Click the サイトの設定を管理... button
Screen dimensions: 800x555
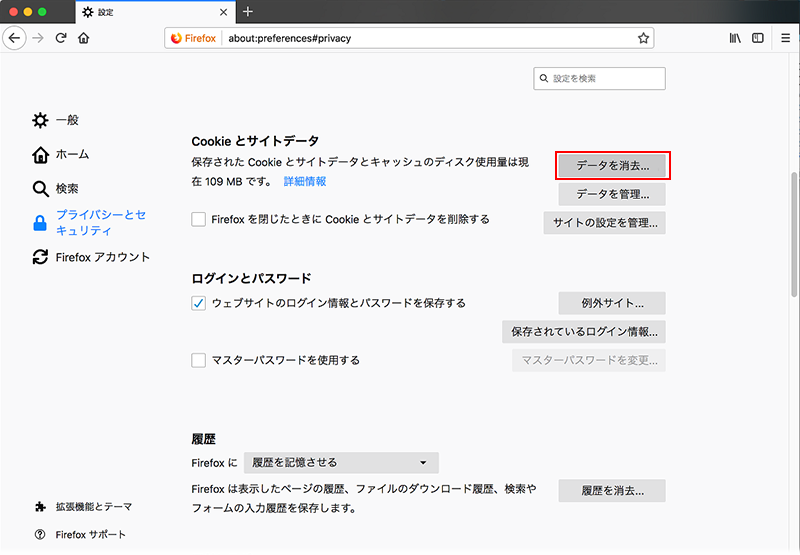[605, 223]
